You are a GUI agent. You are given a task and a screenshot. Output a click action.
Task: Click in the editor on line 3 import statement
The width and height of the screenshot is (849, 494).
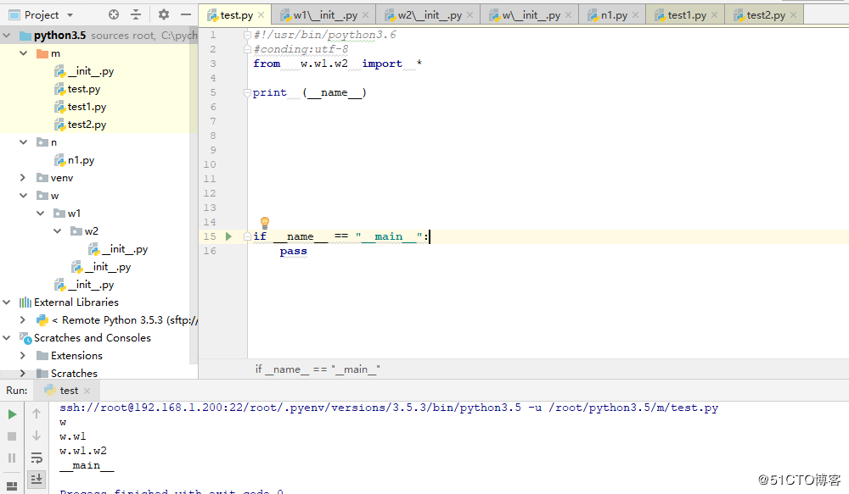tap(337, 64)
